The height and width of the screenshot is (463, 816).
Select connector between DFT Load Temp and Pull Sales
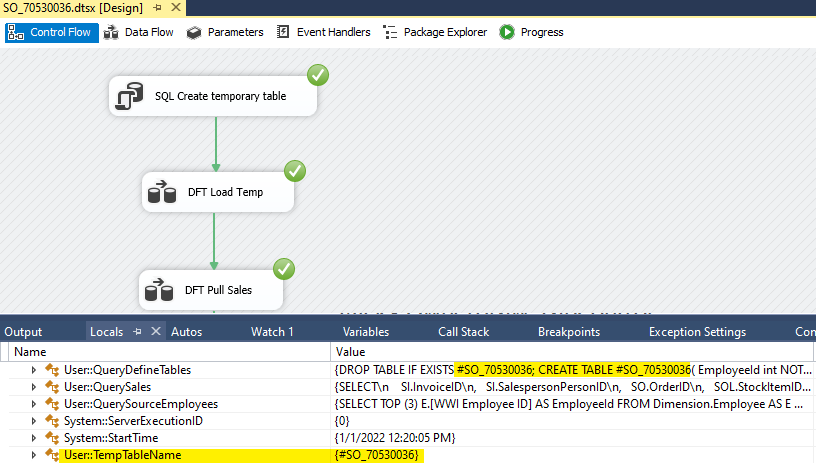click(214, 241)
